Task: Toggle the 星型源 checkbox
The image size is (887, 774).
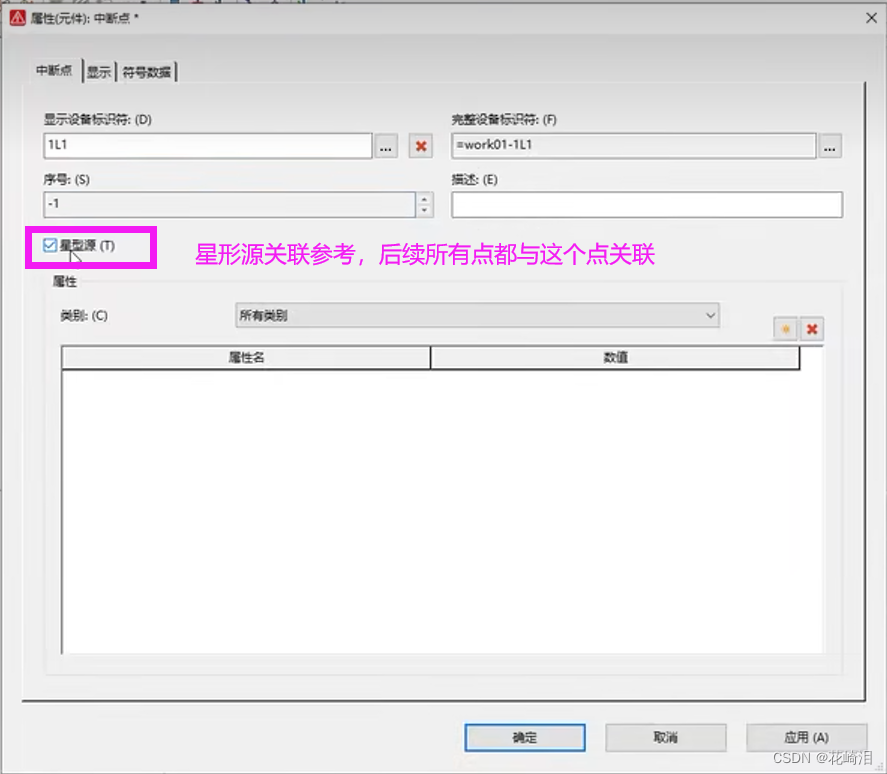Action: (48, 243)
